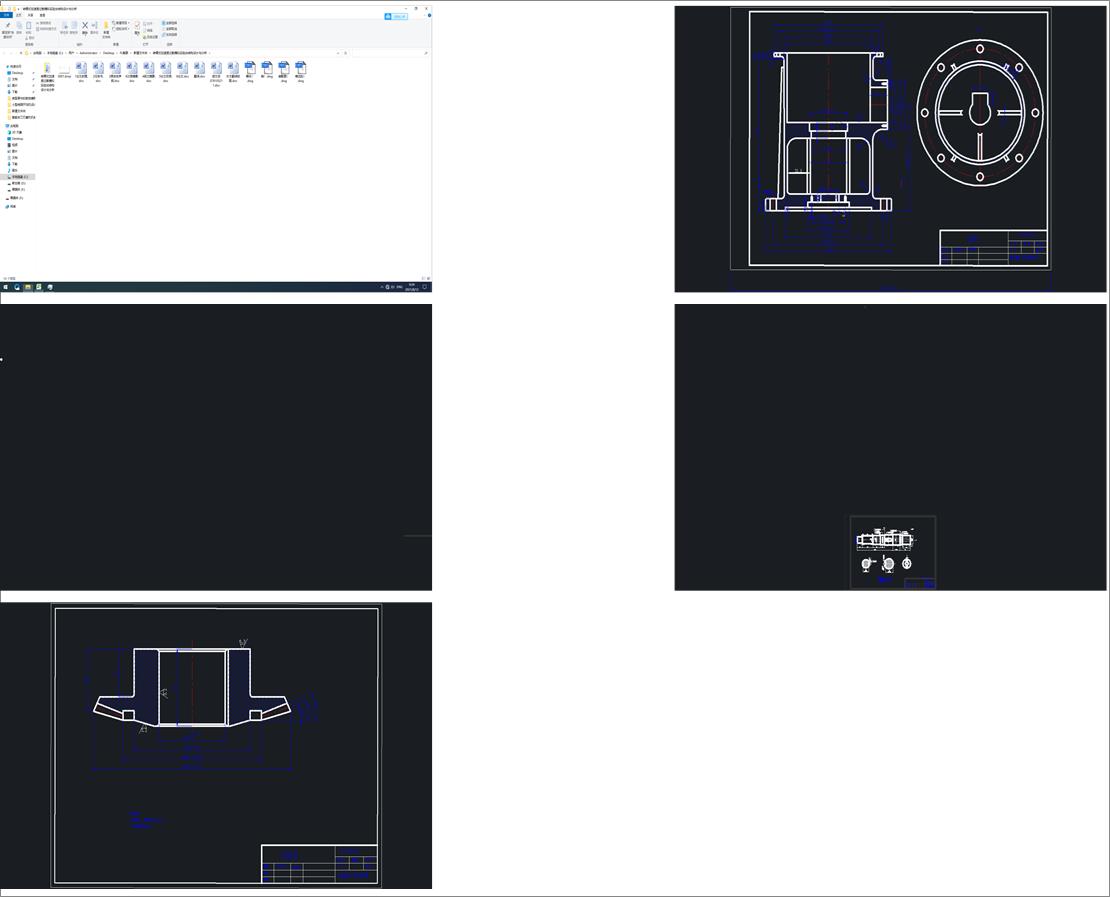This screenshot has width=1110, height=897.
Task: Click the small shaft drawing in the dark panel
Action: tap(893, 552)
